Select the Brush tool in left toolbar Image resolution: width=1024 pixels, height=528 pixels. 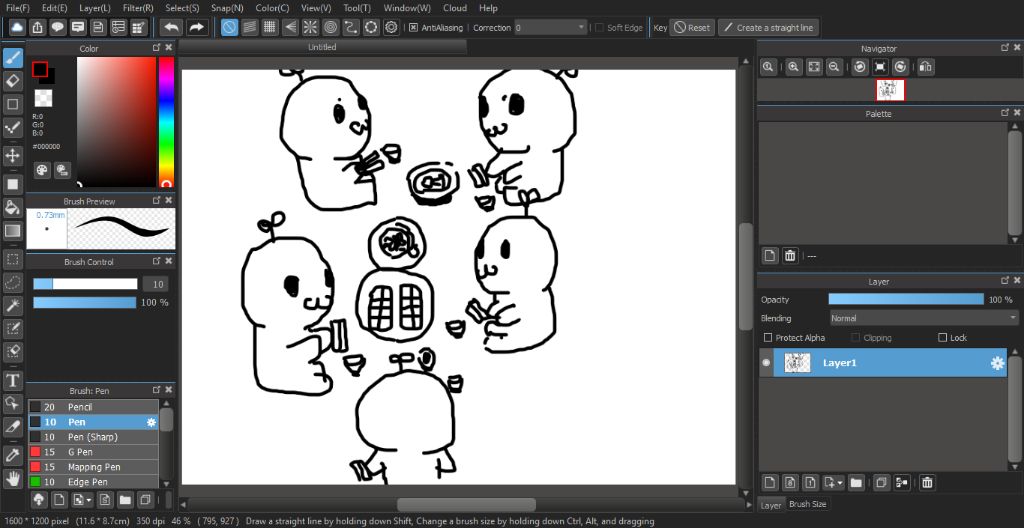coord(12,58)
